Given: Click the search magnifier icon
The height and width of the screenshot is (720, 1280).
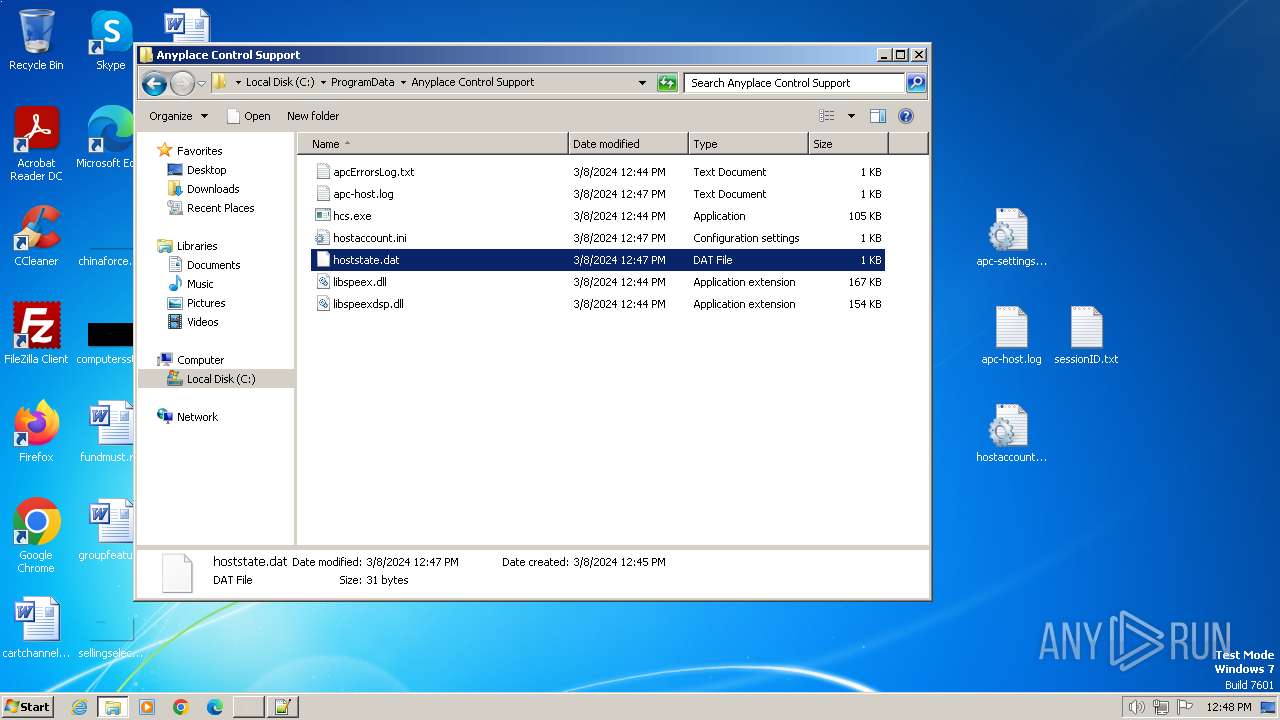Looking at the screenshot, I should click(x=916, y=83).
